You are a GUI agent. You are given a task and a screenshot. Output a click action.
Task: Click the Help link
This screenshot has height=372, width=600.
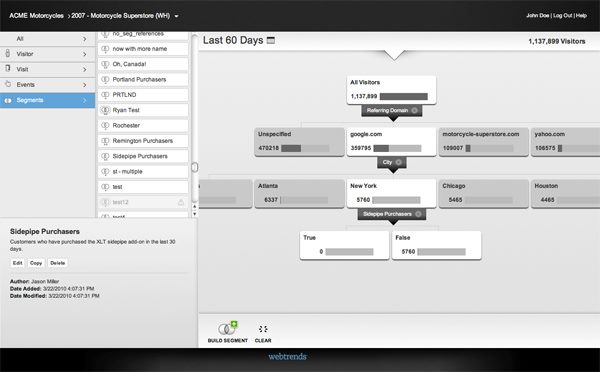point(581,15)
